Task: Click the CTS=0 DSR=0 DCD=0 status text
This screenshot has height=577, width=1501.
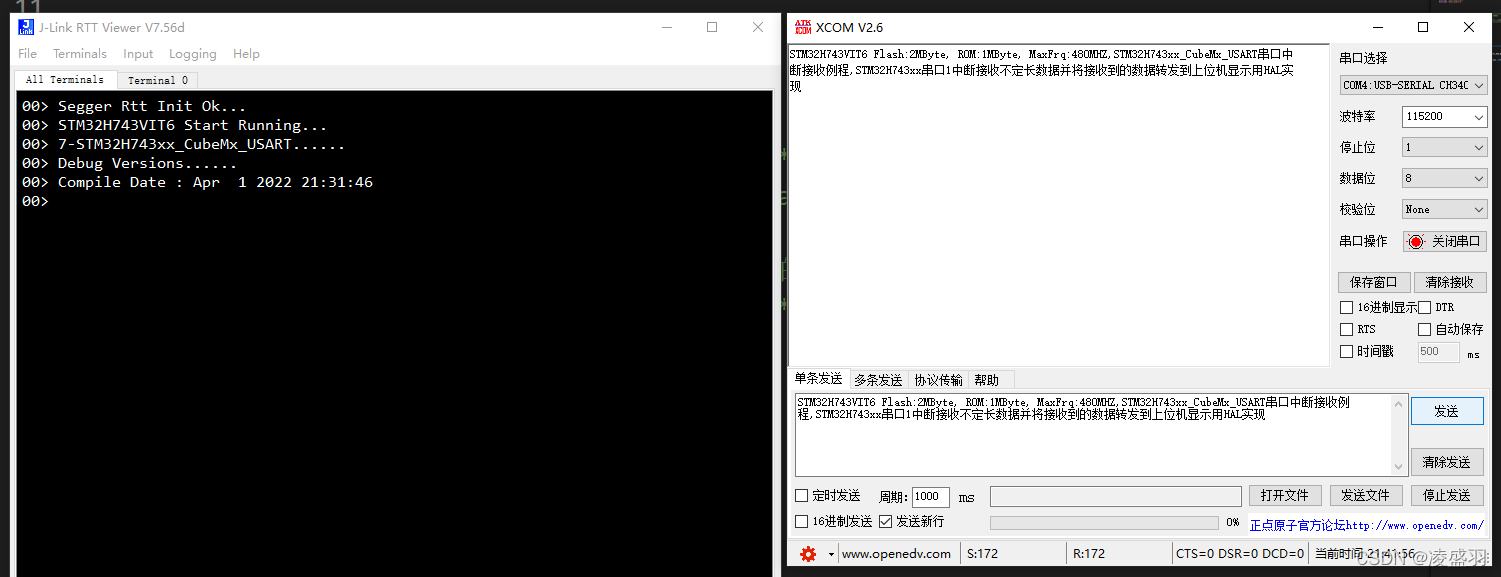Action: 1240,554
